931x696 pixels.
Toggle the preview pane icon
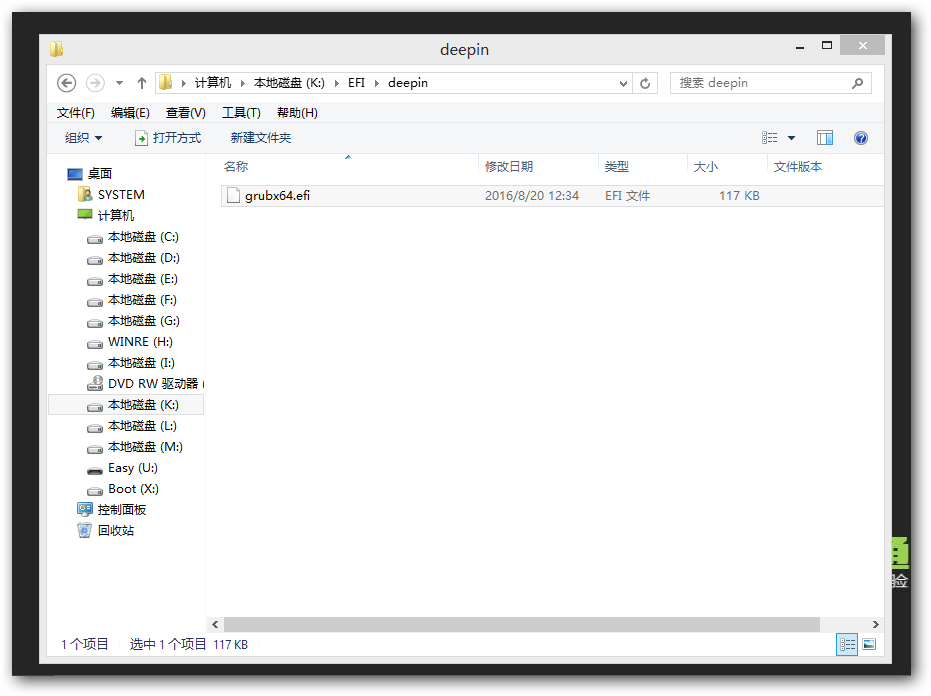pos(825,138)
